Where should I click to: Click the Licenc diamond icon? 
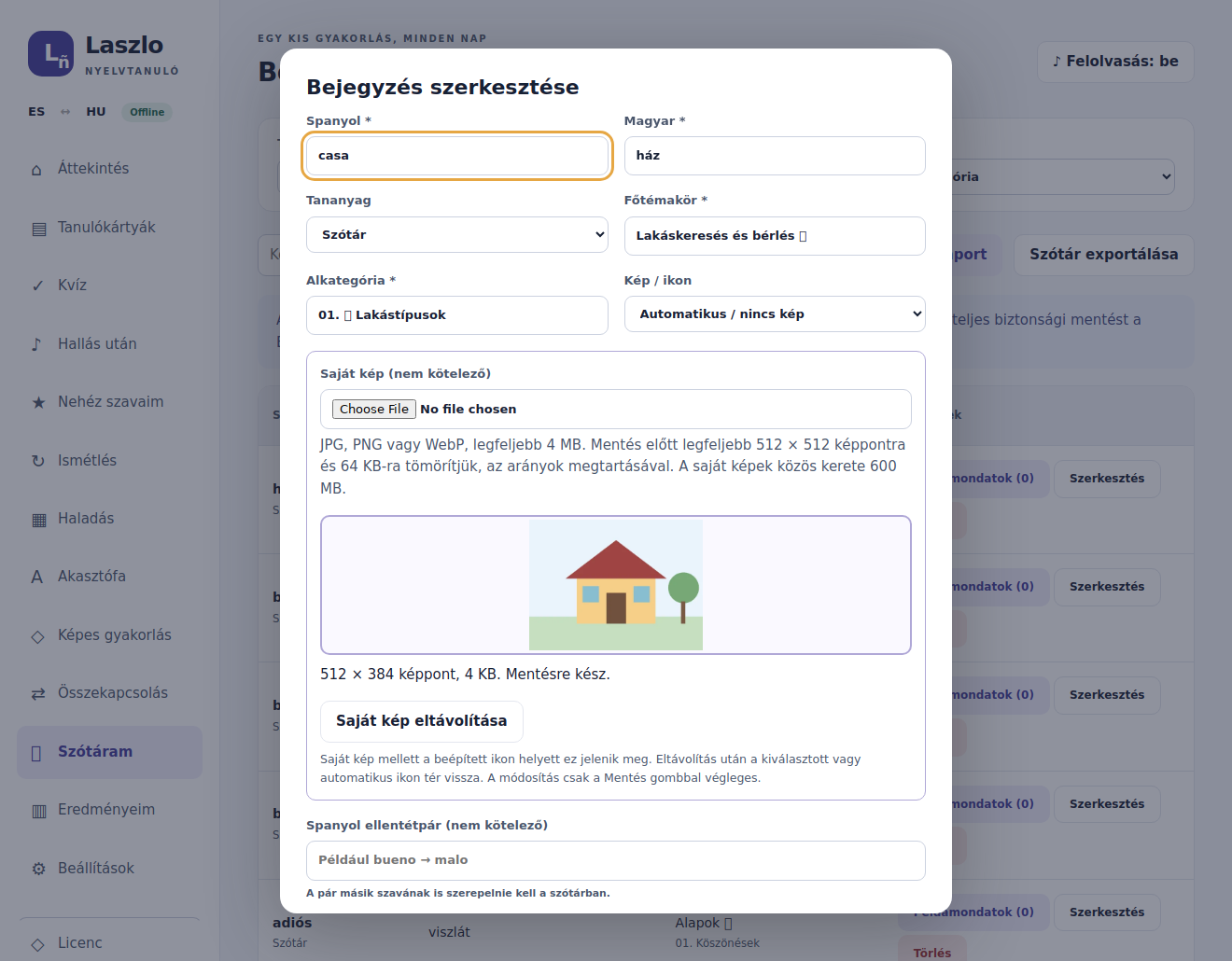38,944
